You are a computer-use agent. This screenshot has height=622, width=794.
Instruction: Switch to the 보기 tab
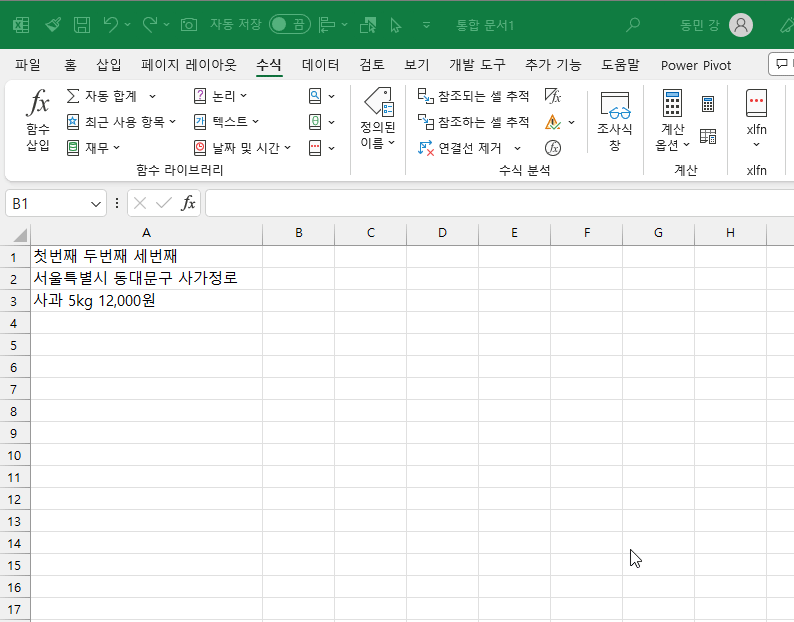(x=416, y=65)
